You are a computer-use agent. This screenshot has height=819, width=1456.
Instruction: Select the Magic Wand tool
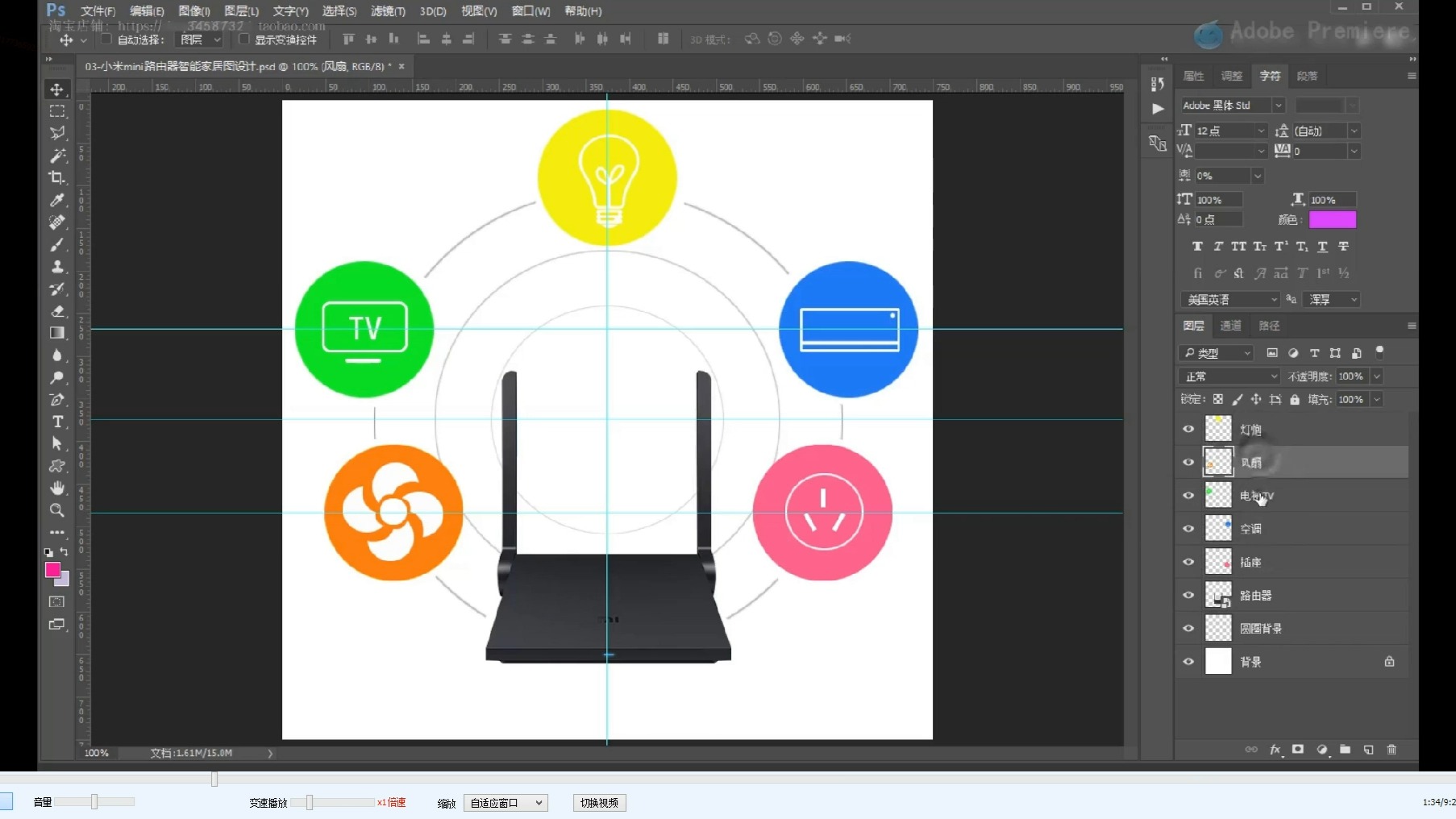56,155
